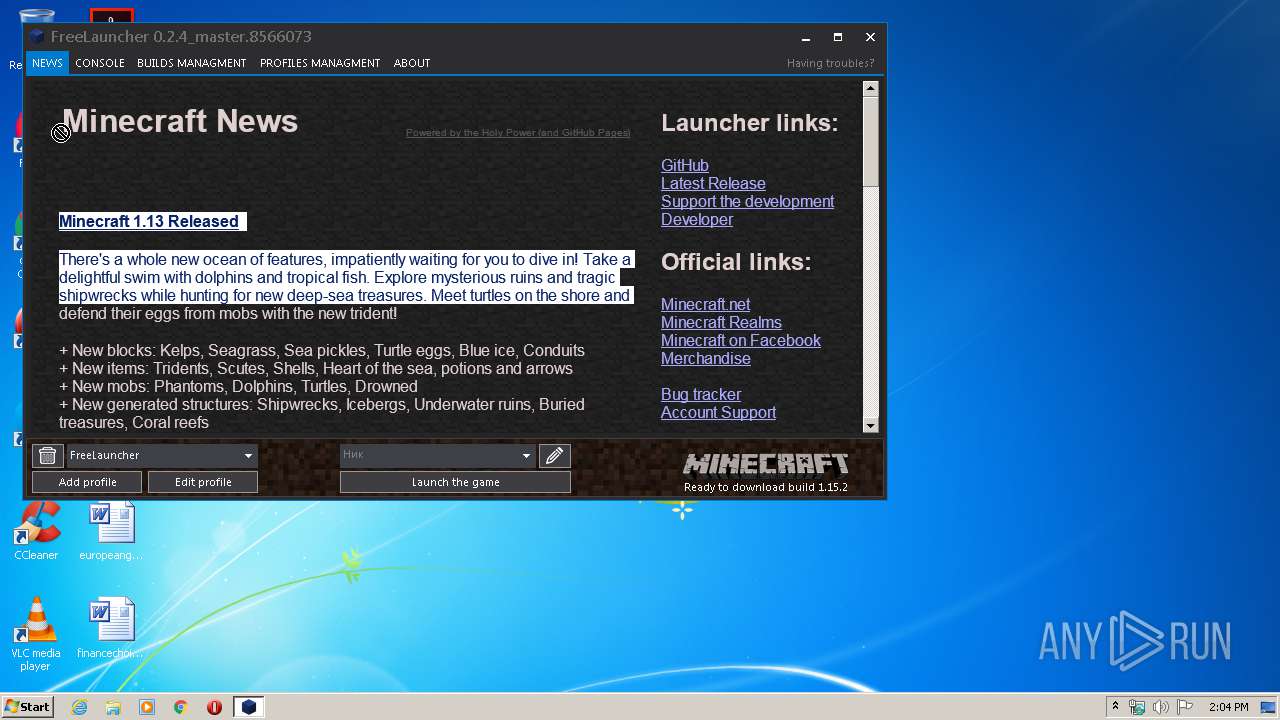This screenshot has height=720, width=1280.
Task: Open the Minecraft Realms link
Action: coord(721,323)
